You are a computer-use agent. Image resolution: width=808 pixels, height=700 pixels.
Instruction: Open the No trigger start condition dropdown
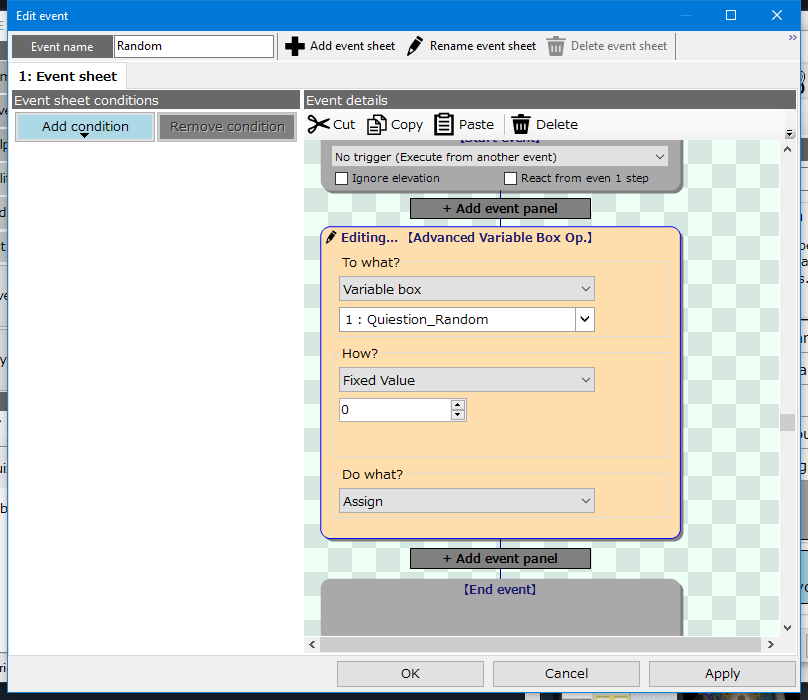coord(500,157)
